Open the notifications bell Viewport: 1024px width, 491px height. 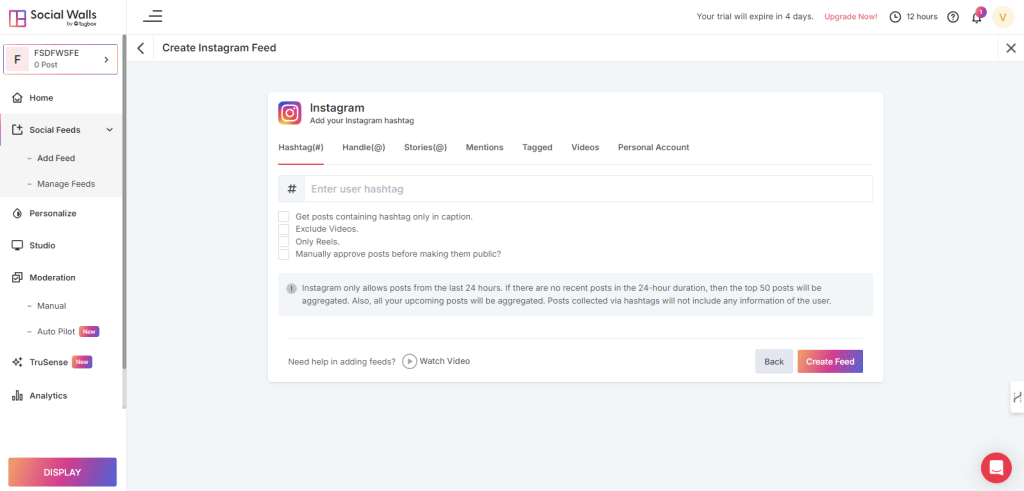977,17
